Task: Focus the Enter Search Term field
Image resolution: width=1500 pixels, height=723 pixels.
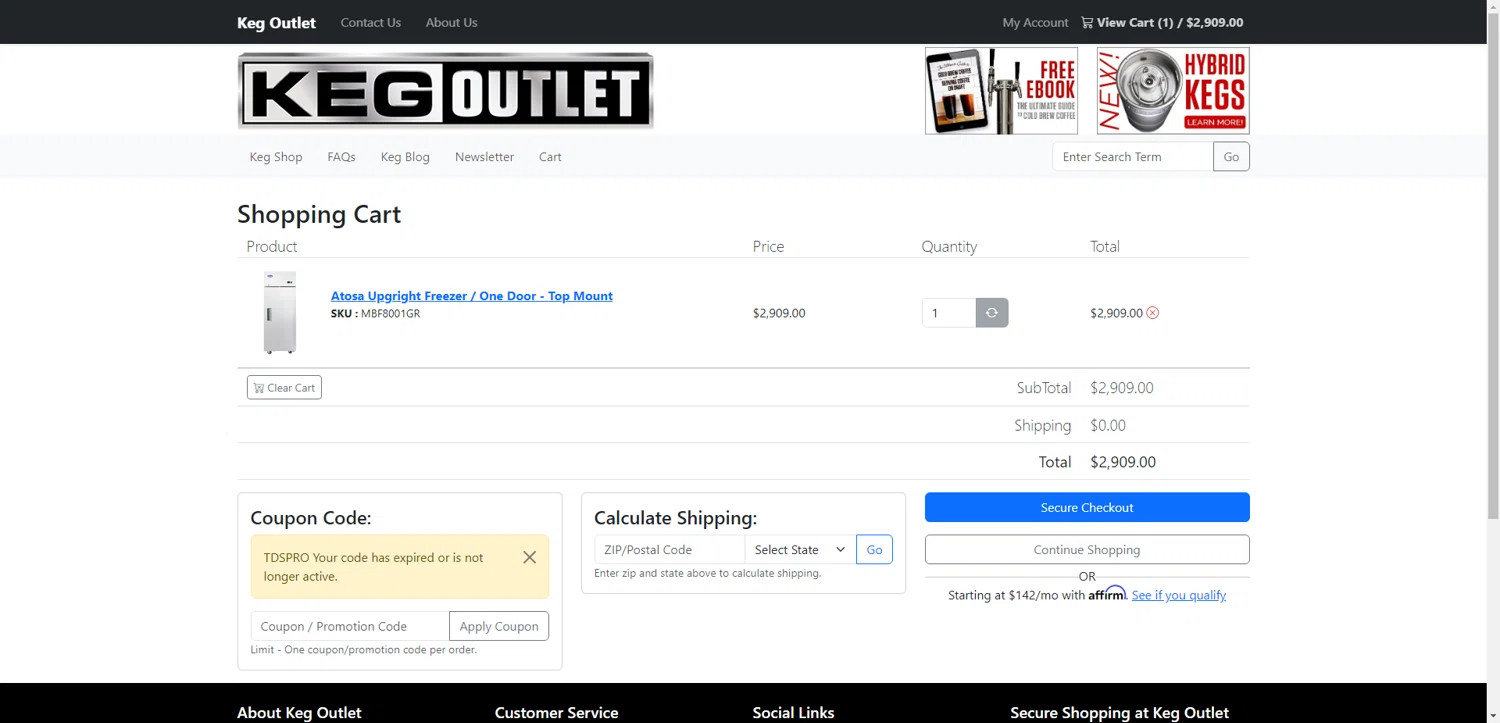Action: coord(1133,157)
